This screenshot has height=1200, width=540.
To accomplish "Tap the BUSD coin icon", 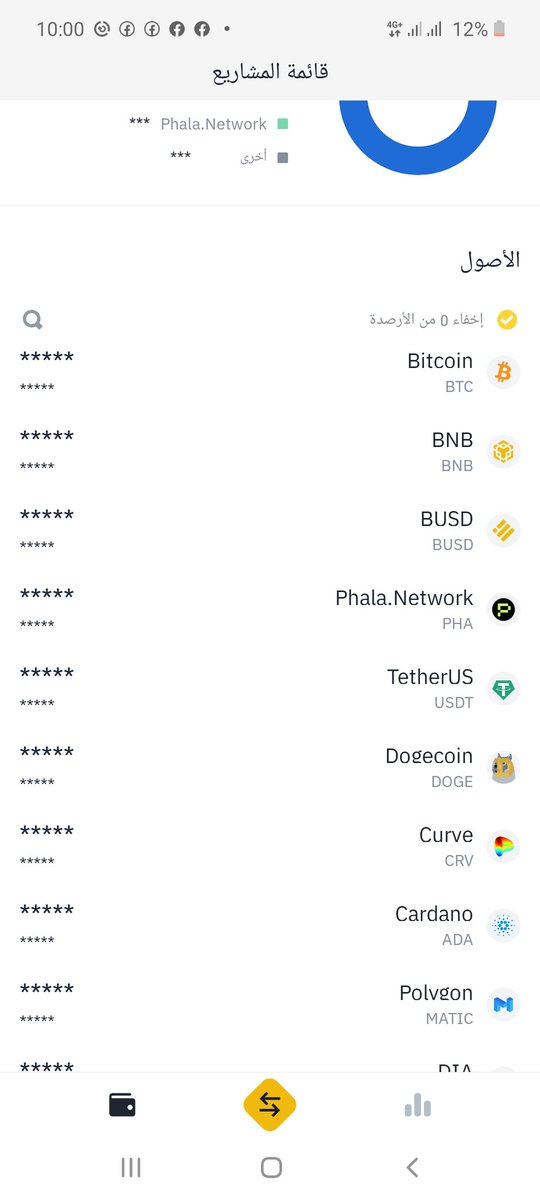I will pos(503,531).
